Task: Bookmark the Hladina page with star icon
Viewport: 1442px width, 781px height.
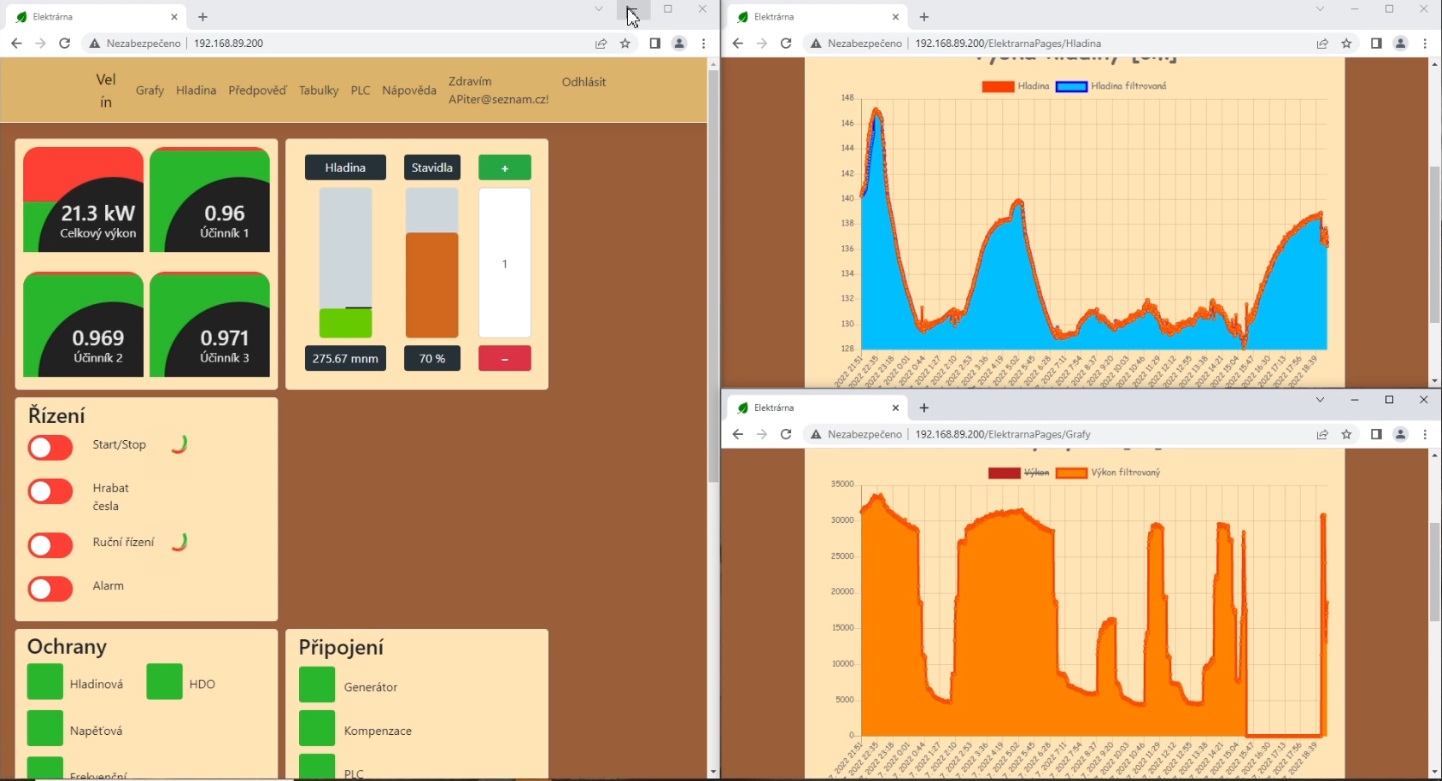Action: (1346, 44)
